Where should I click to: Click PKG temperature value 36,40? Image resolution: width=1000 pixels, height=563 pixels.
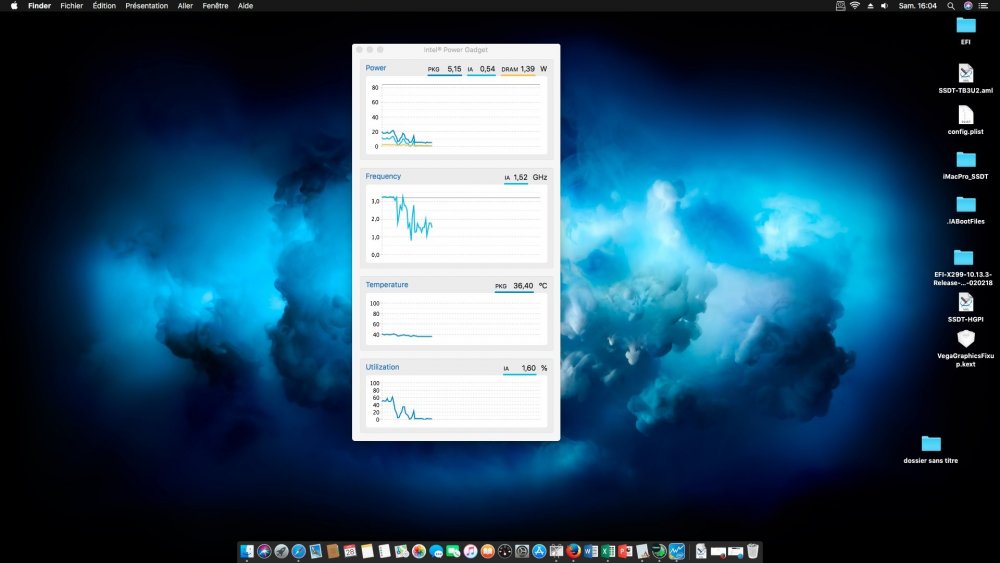click(x=523, y=286)
